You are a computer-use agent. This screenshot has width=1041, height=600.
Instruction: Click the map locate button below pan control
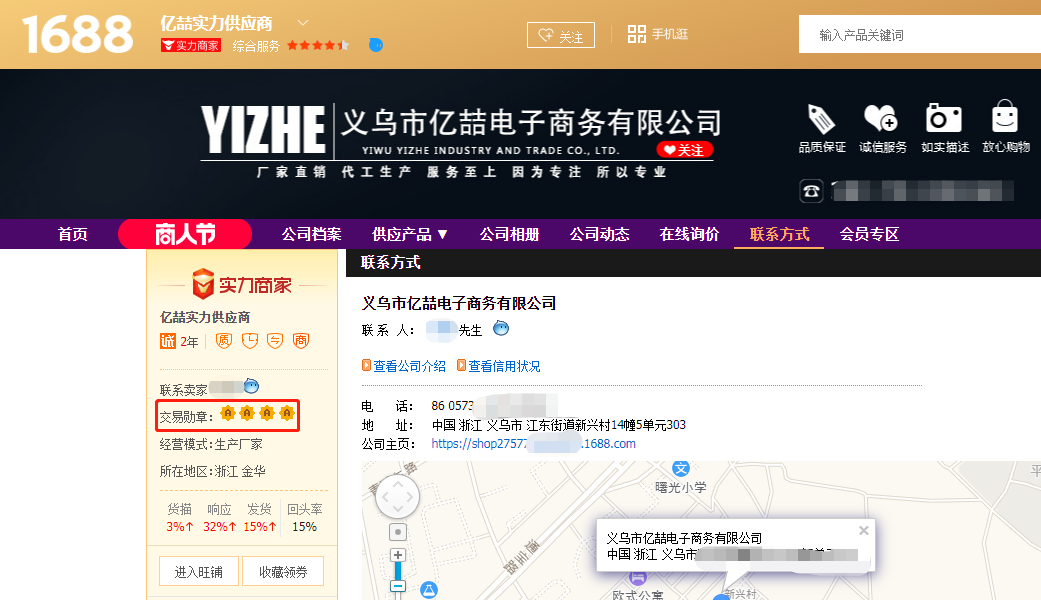click(398, 532)
